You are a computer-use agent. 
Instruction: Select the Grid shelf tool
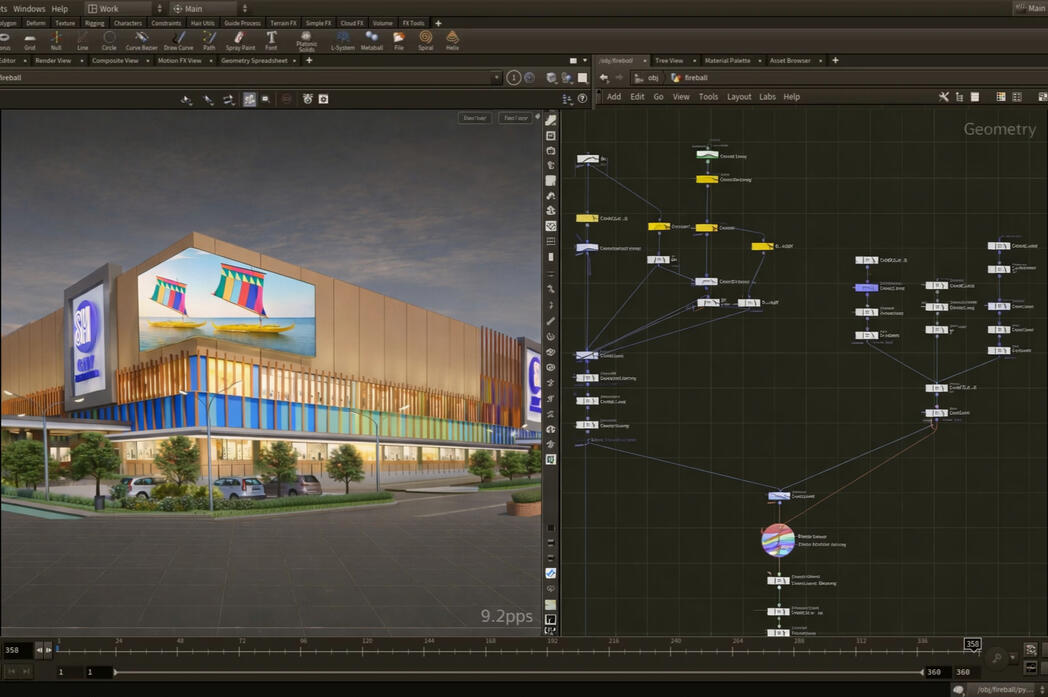[29, 41]
